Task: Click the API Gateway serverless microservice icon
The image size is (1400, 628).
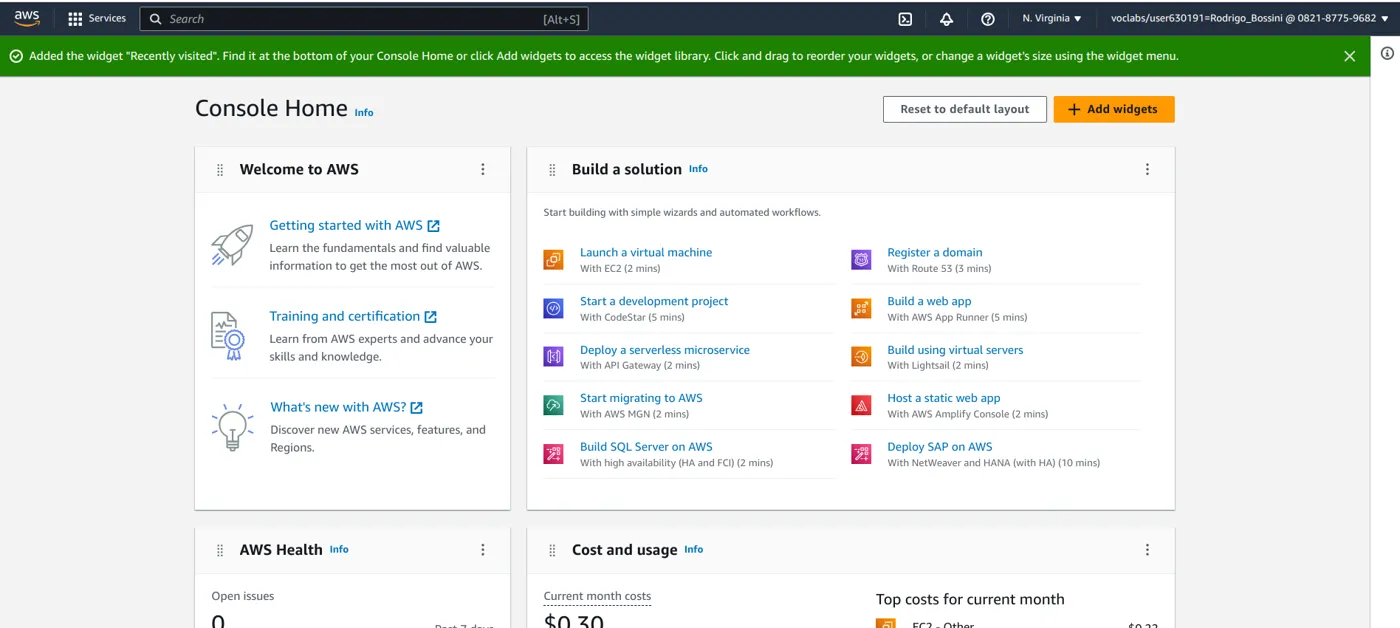Action: tap(554, 357)
